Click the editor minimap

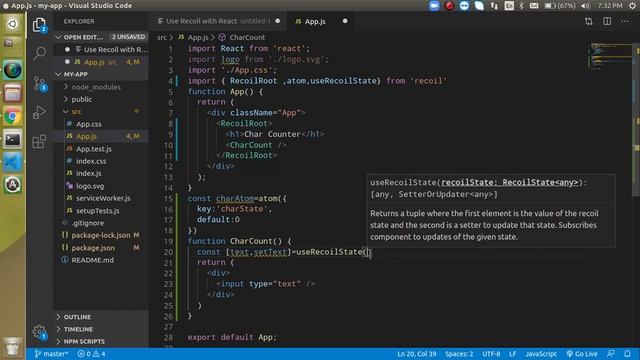coord(610,55)
